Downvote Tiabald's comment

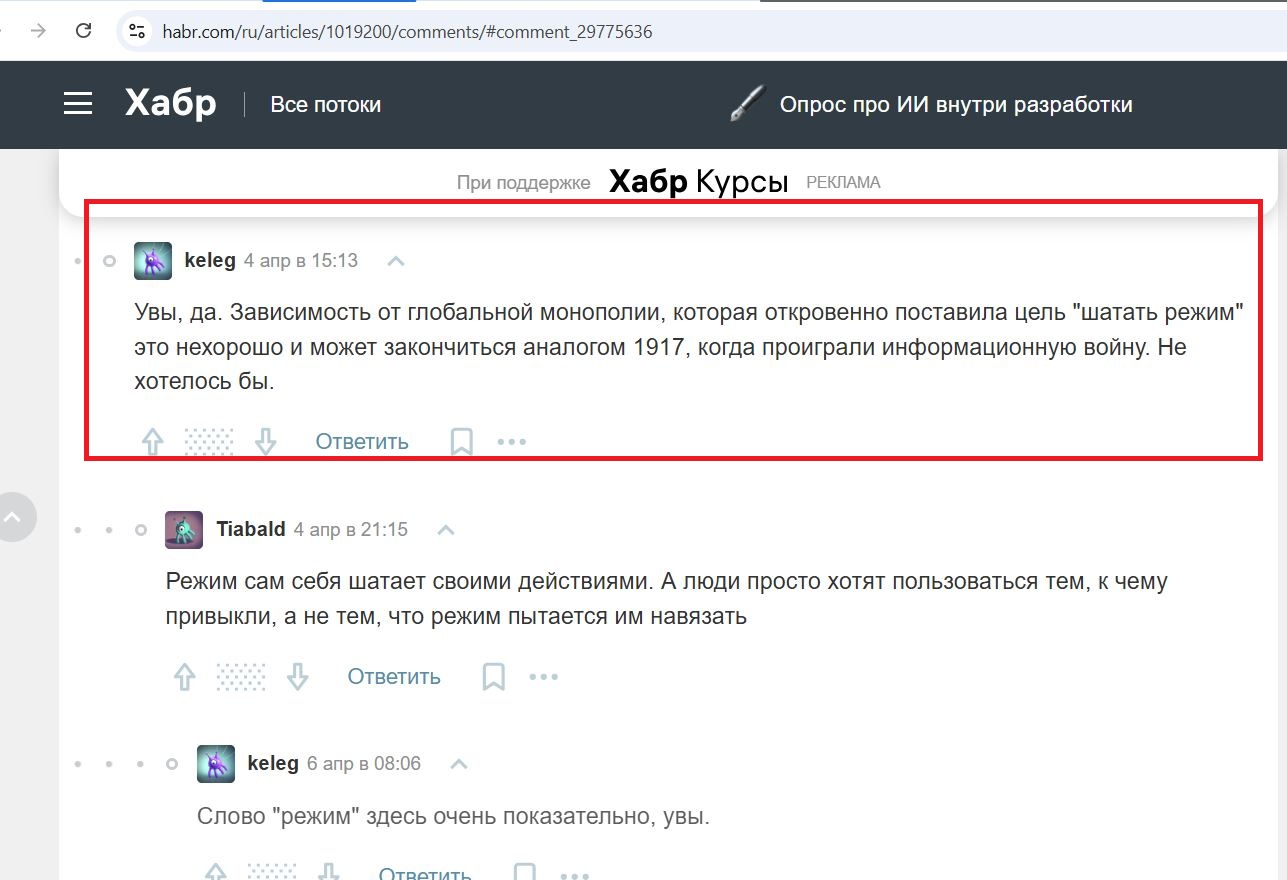pyautogui.click(x=297, y=677)
